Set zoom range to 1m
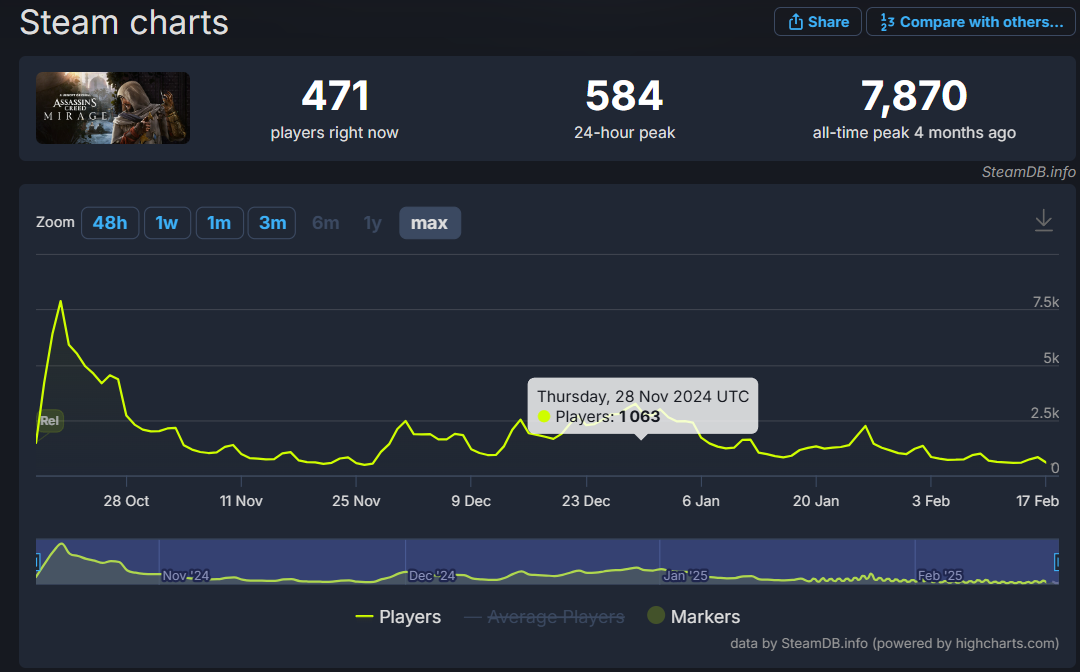 tap(219, 223)
